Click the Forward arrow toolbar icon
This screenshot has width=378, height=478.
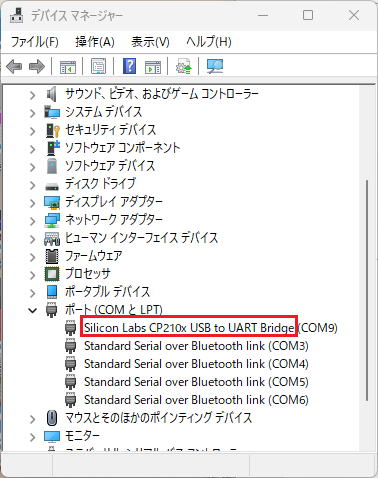(37, 66)
